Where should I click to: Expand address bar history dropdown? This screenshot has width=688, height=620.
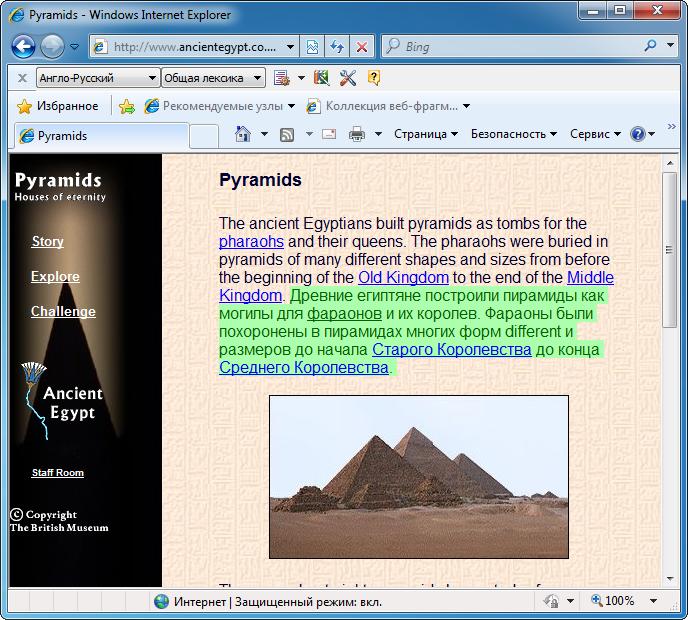(x=290, y=46)
